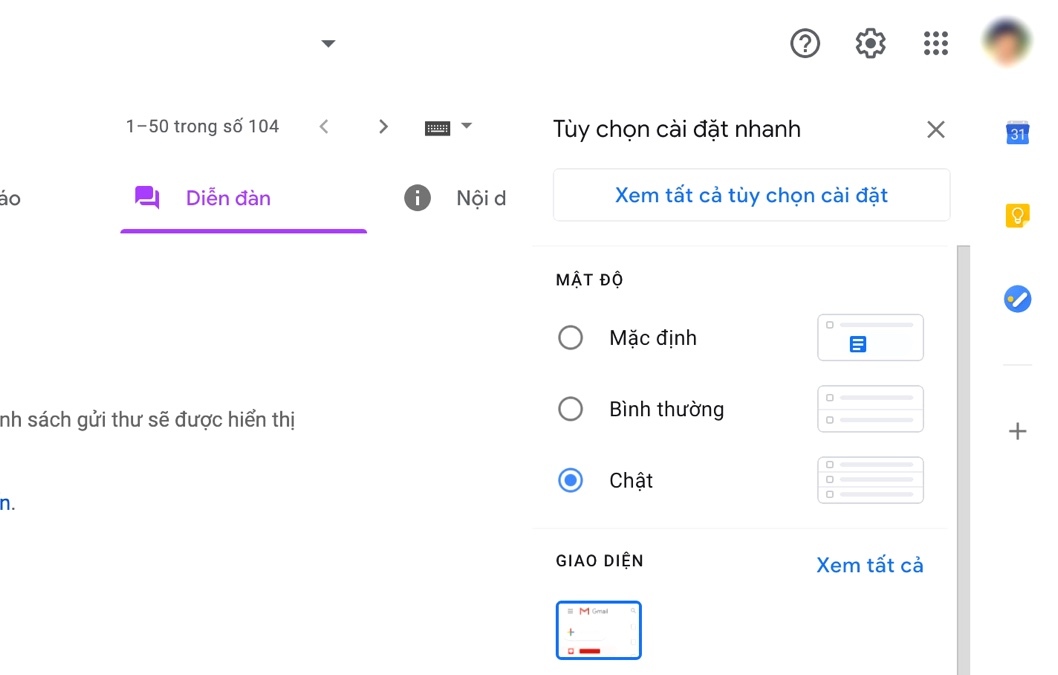Open the Google apps grid
The width and height of the screenshot is (1058, 675).
(x=936, y=43)
